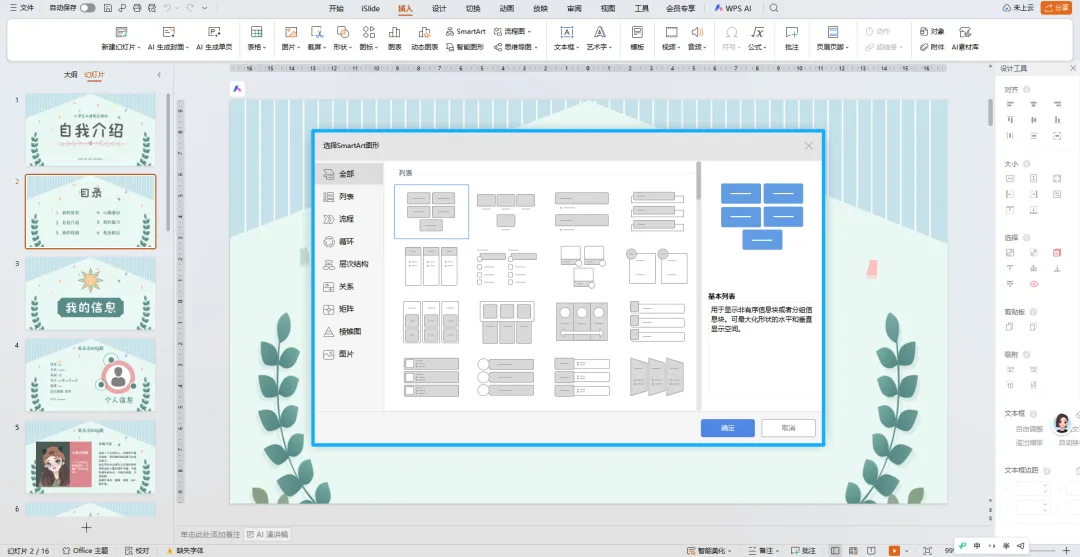Click the 取消 cancel button
Viewport: 1080px width, 557px height.
click(789, 428)
